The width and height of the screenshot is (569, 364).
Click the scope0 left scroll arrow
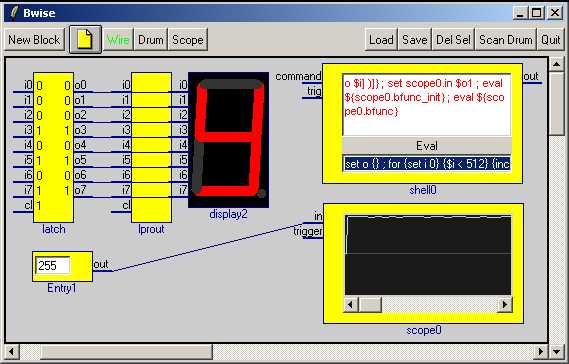tap(351, 304)
